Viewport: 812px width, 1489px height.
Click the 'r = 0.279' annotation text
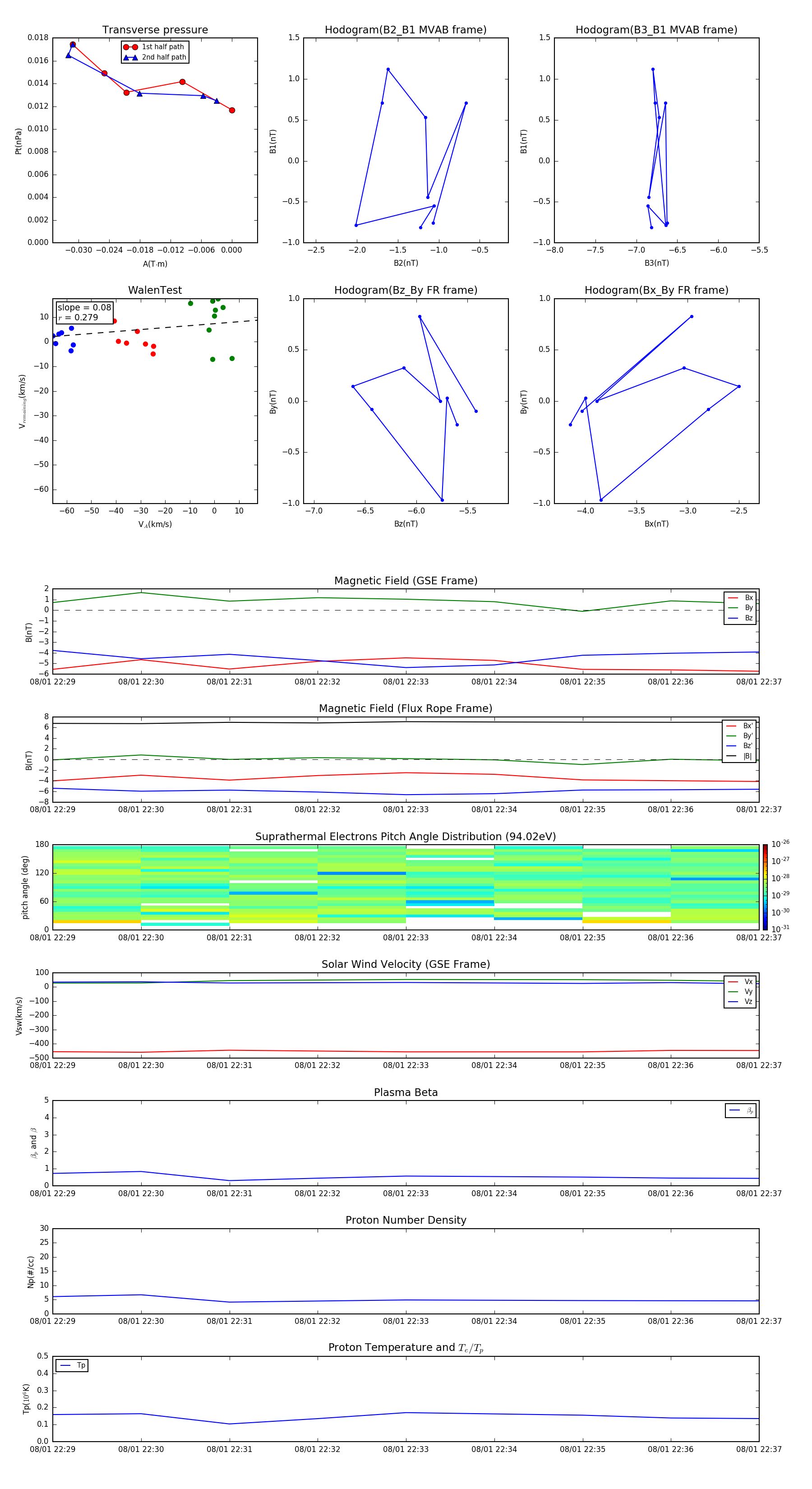(x=78, y=317)
